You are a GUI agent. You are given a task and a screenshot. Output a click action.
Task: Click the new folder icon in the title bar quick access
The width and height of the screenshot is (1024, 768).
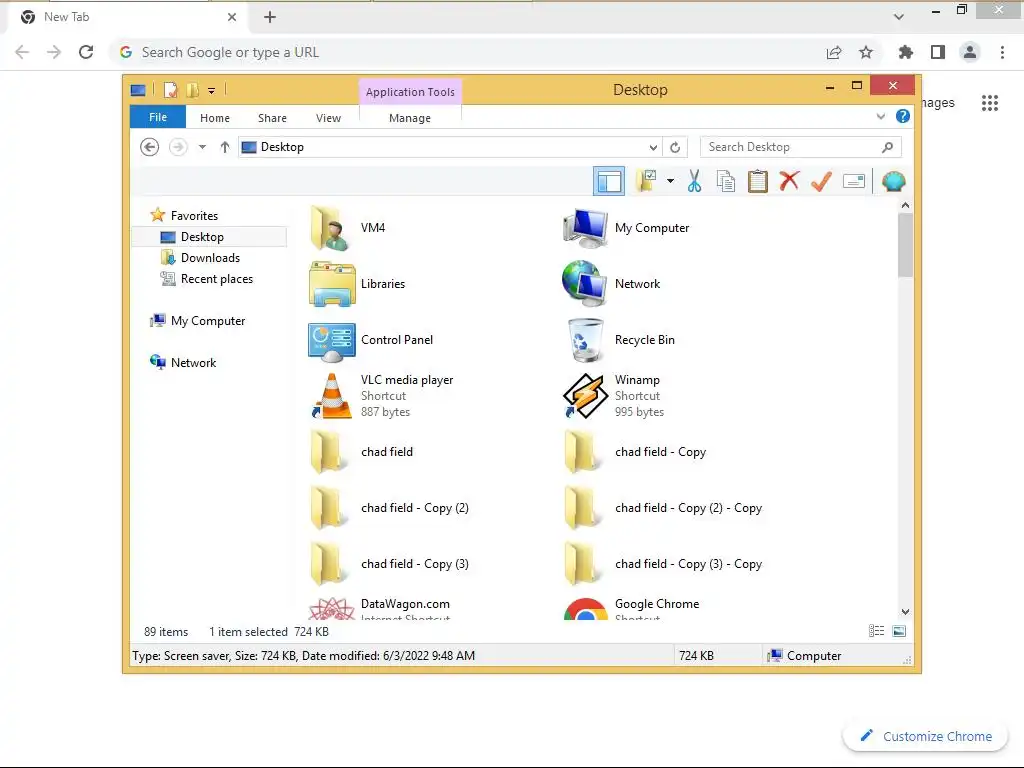pos(192,89)
